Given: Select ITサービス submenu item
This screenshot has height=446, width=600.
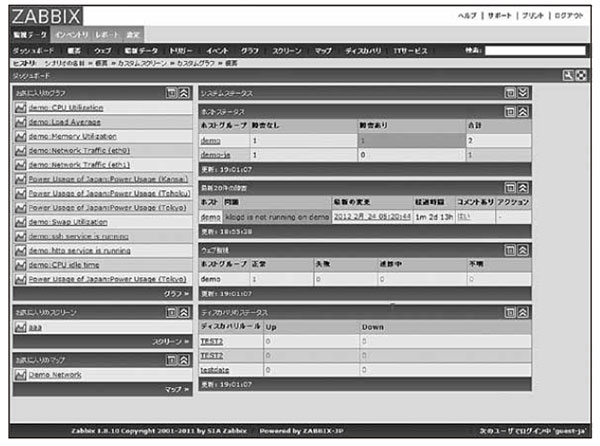Looking at the screenshot, I should tap(410, 50).
